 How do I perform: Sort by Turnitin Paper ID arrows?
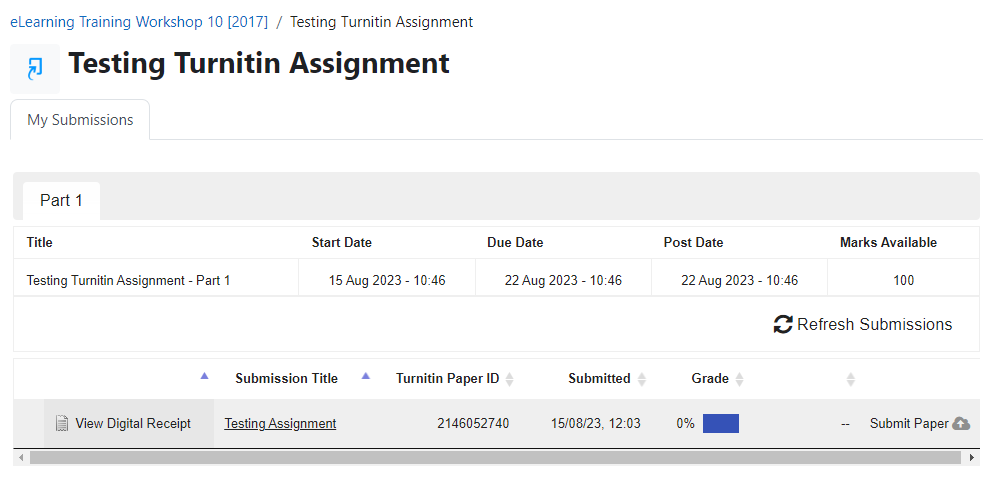pos(510,379)
